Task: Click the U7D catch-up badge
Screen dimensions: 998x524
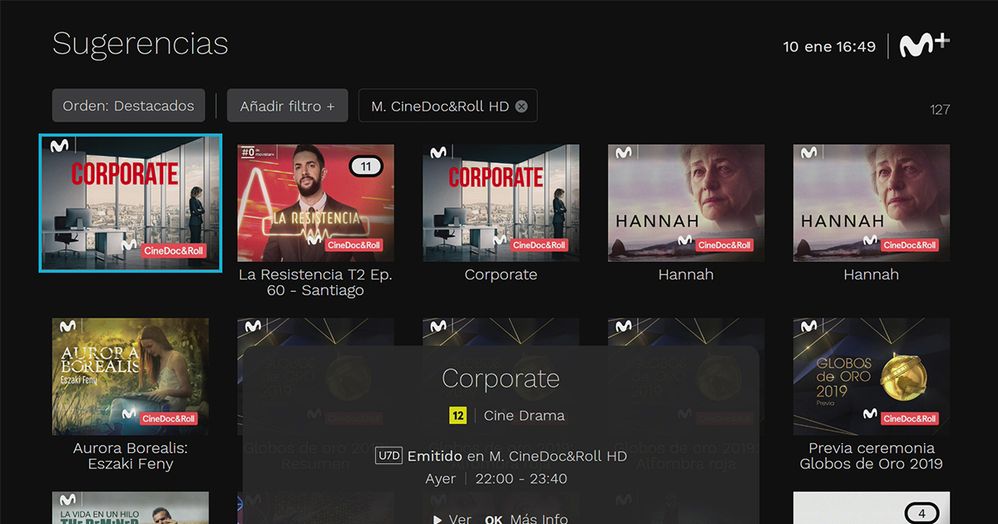Action: coord(388,456)
